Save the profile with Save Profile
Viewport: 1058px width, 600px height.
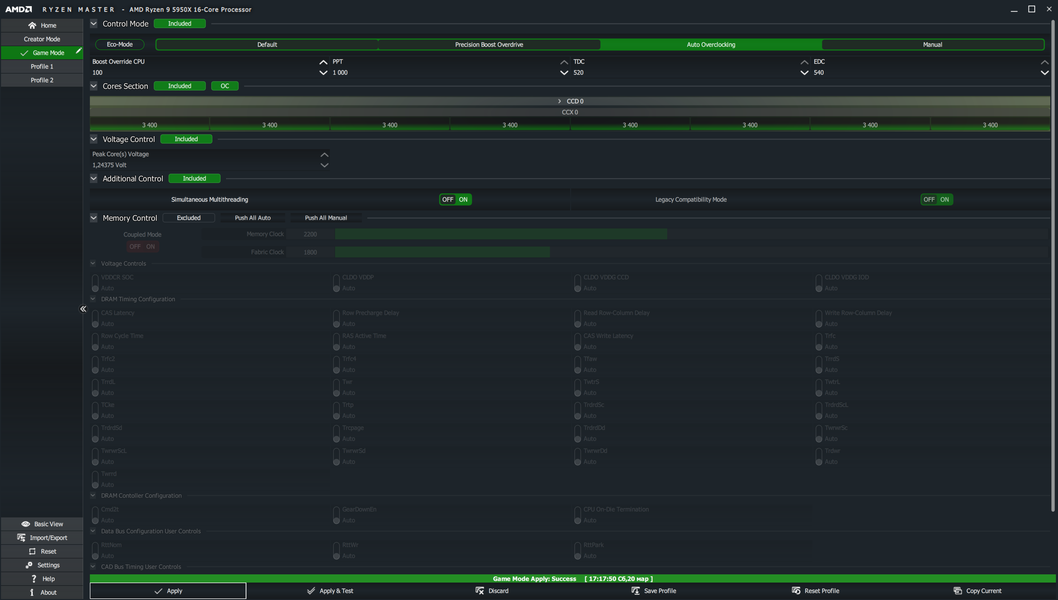click(x=653, y=591)
